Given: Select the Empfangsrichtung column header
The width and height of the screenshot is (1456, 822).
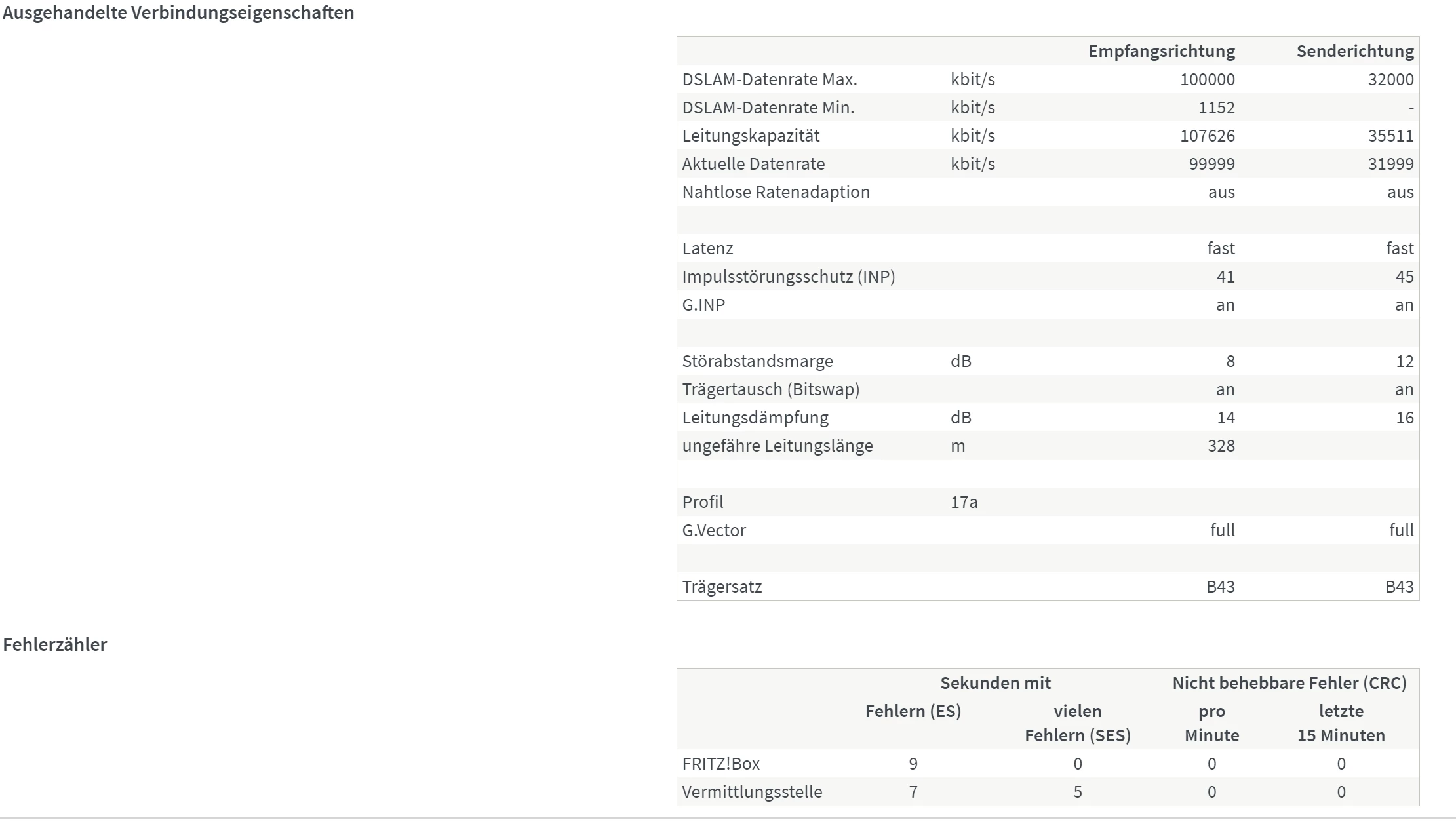Looking at the screenshot, I should 1161,51.
